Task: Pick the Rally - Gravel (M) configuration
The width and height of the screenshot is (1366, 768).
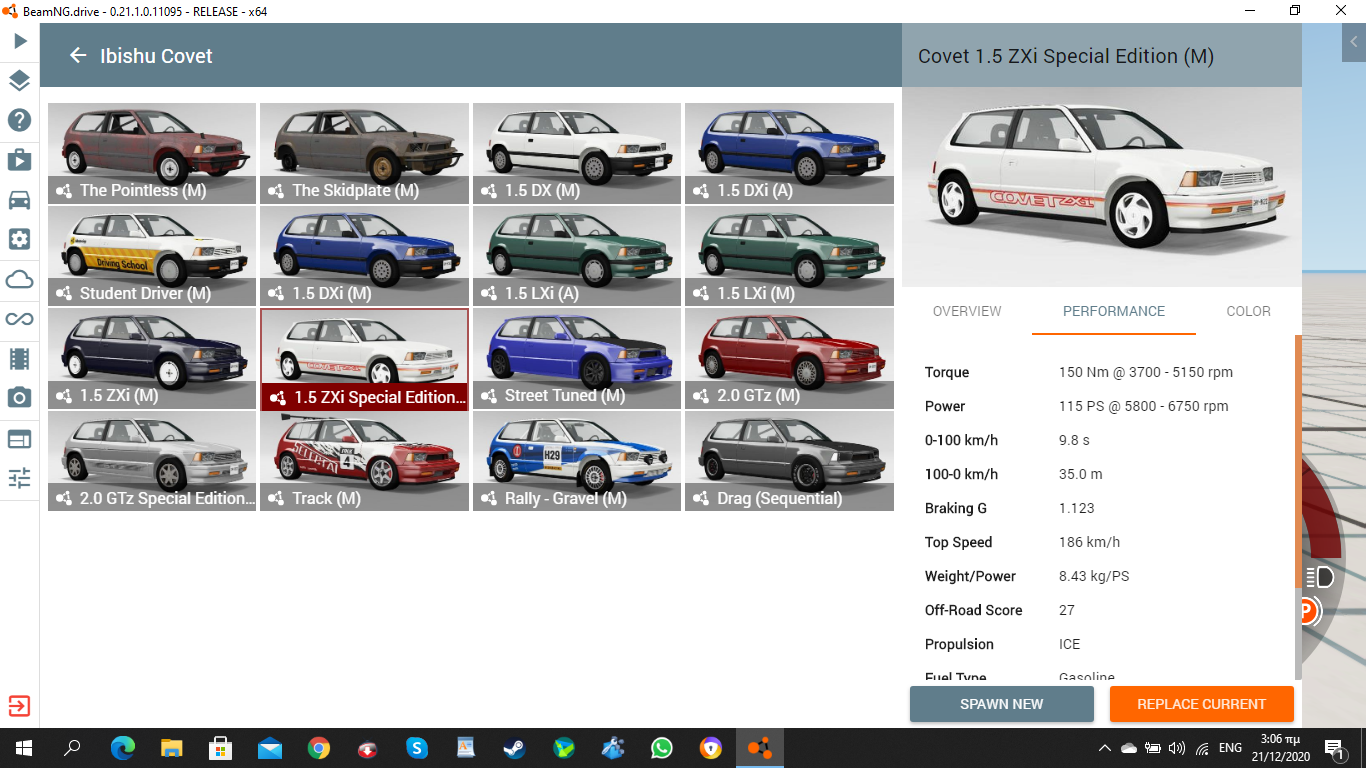Action: (577, 461)
